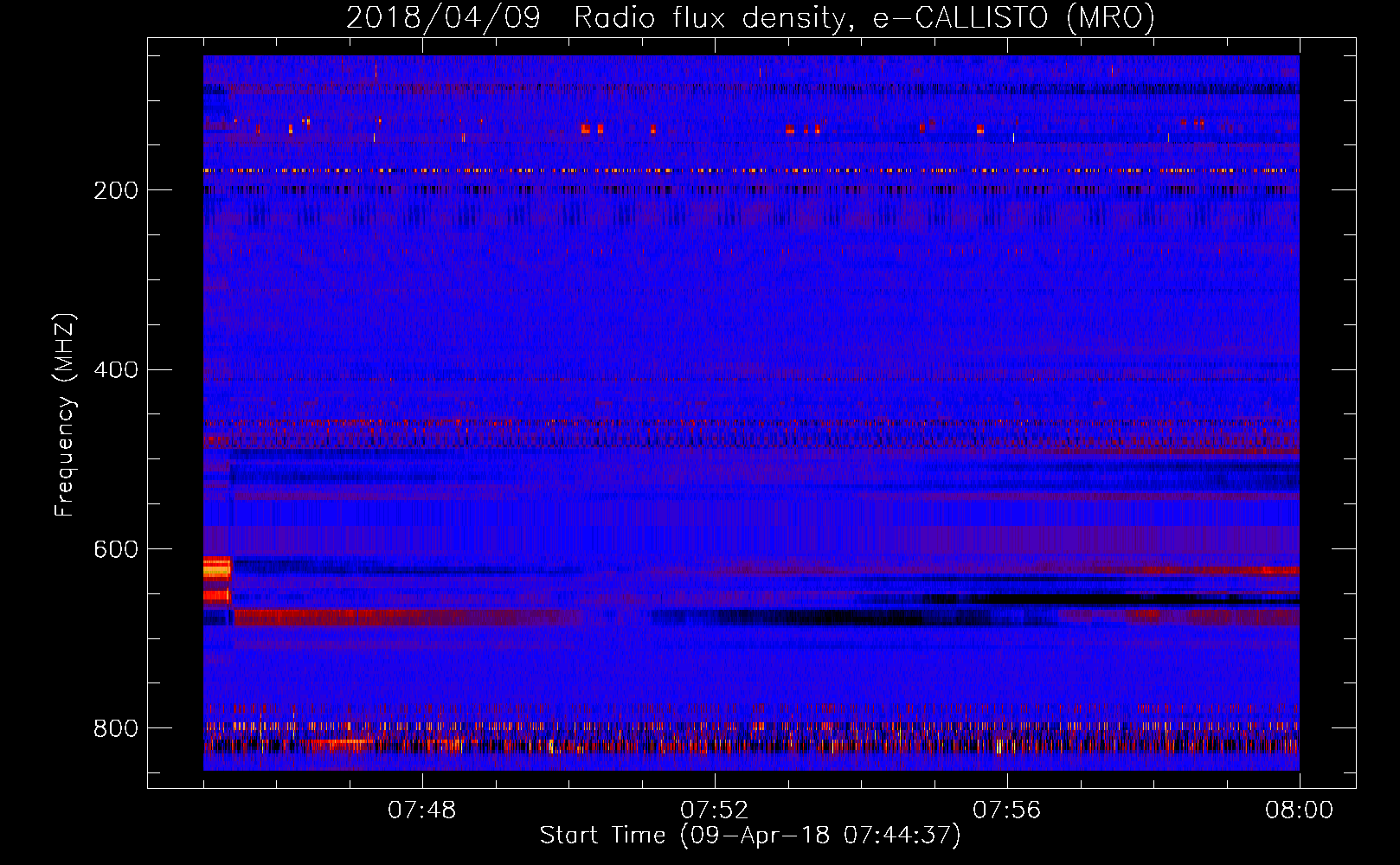Click the 07:48 time tick label
Viewport: 1400px width, 865px height.
coord(421,811)
